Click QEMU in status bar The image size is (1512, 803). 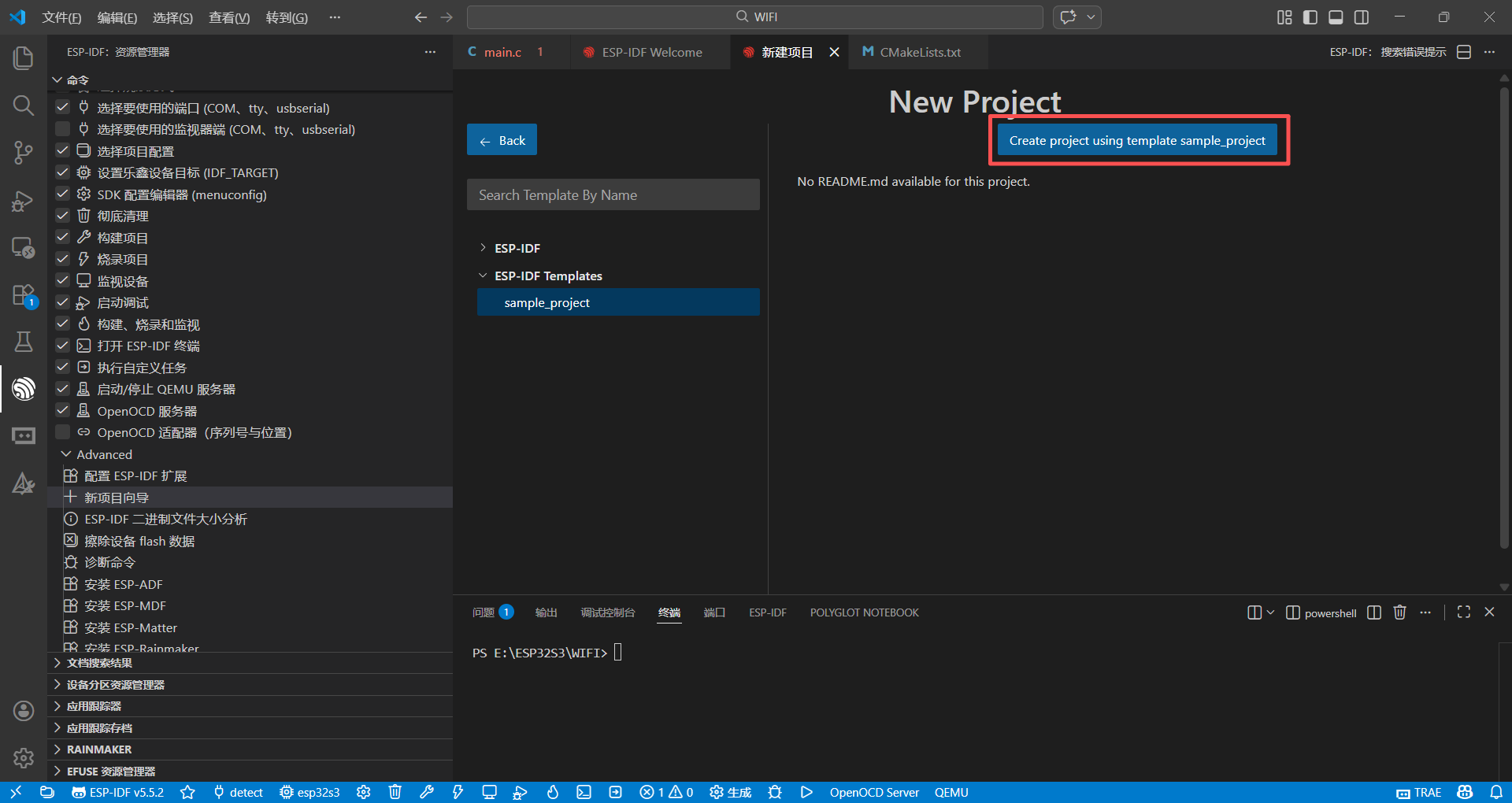951,792
